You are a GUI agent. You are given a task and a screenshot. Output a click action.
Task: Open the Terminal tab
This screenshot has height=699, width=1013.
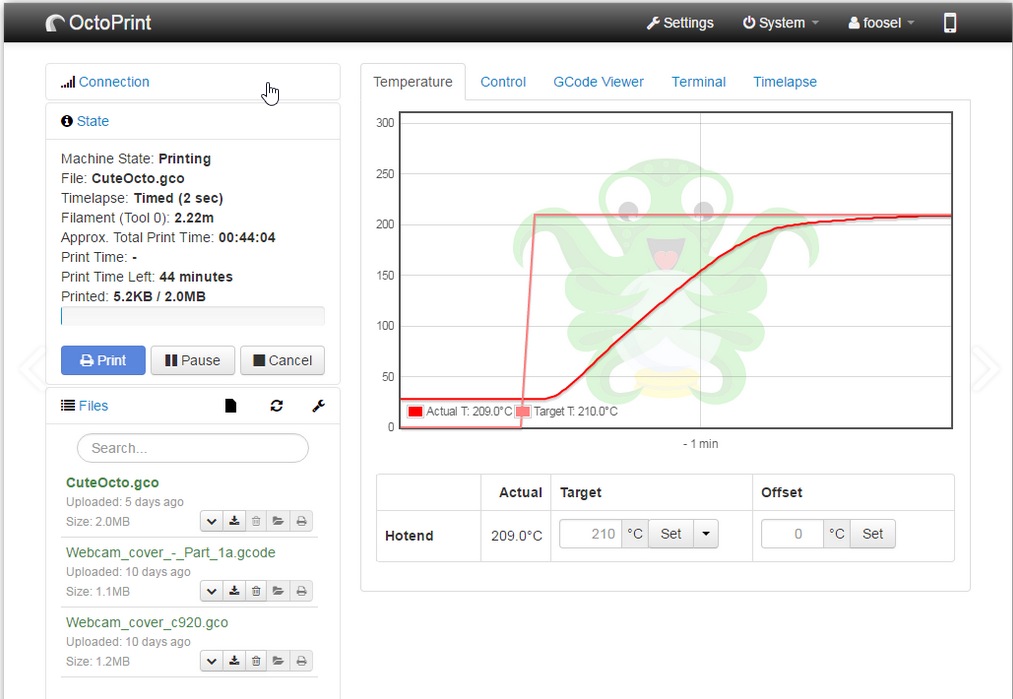coord(698,82)
